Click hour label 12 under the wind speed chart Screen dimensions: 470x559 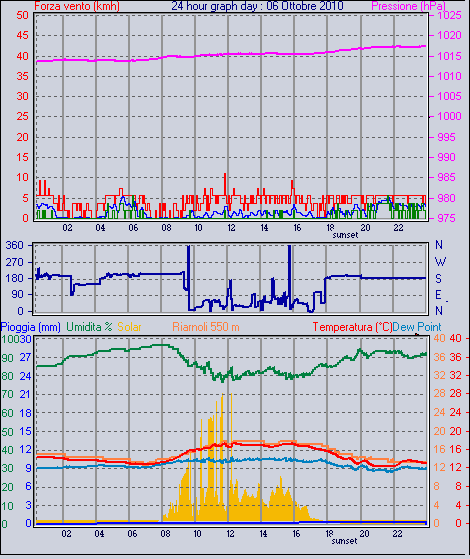click(x=231, y=227)
